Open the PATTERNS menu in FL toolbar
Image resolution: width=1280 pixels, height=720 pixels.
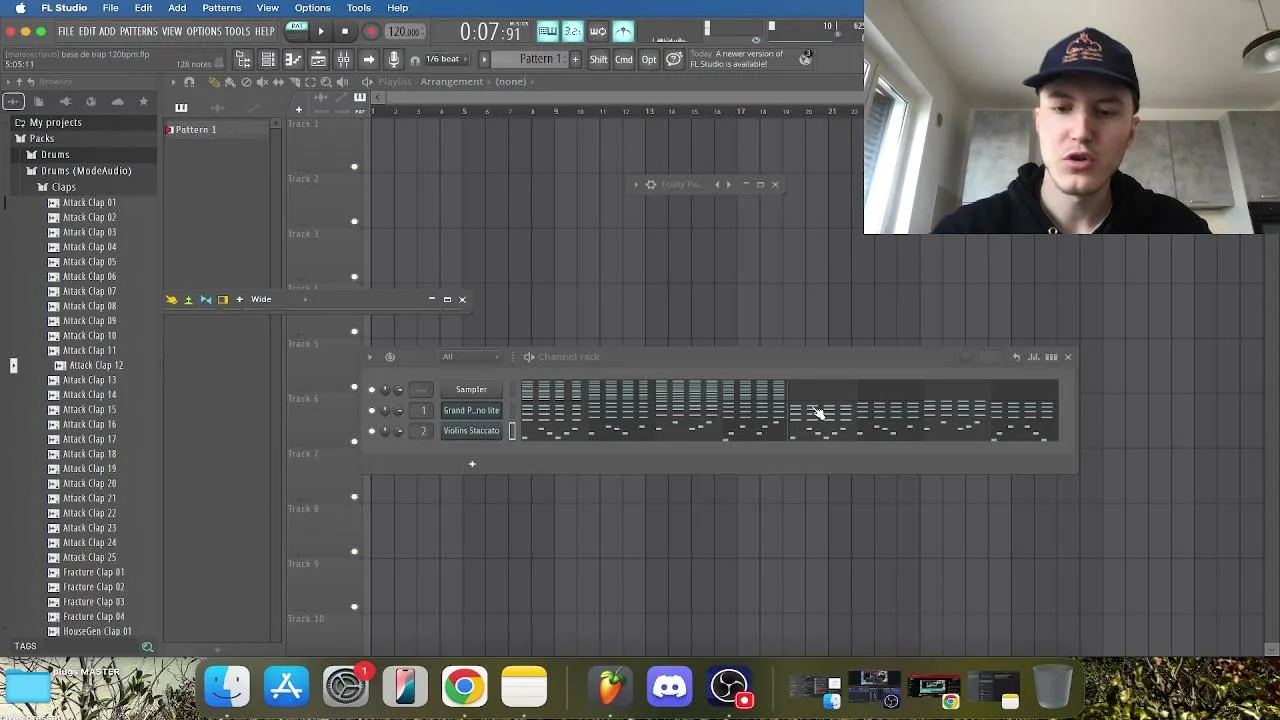click(x=139, y=32)
